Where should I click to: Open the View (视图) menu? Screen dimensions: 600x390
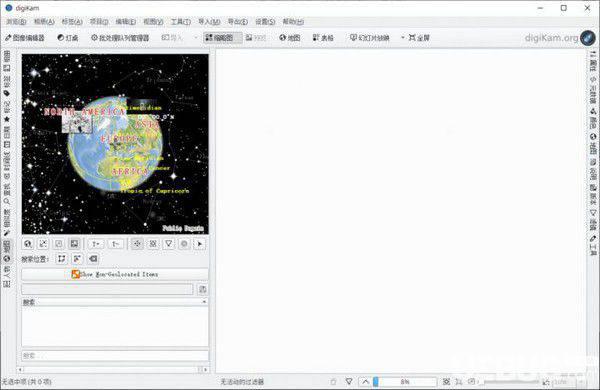(153, 22)
